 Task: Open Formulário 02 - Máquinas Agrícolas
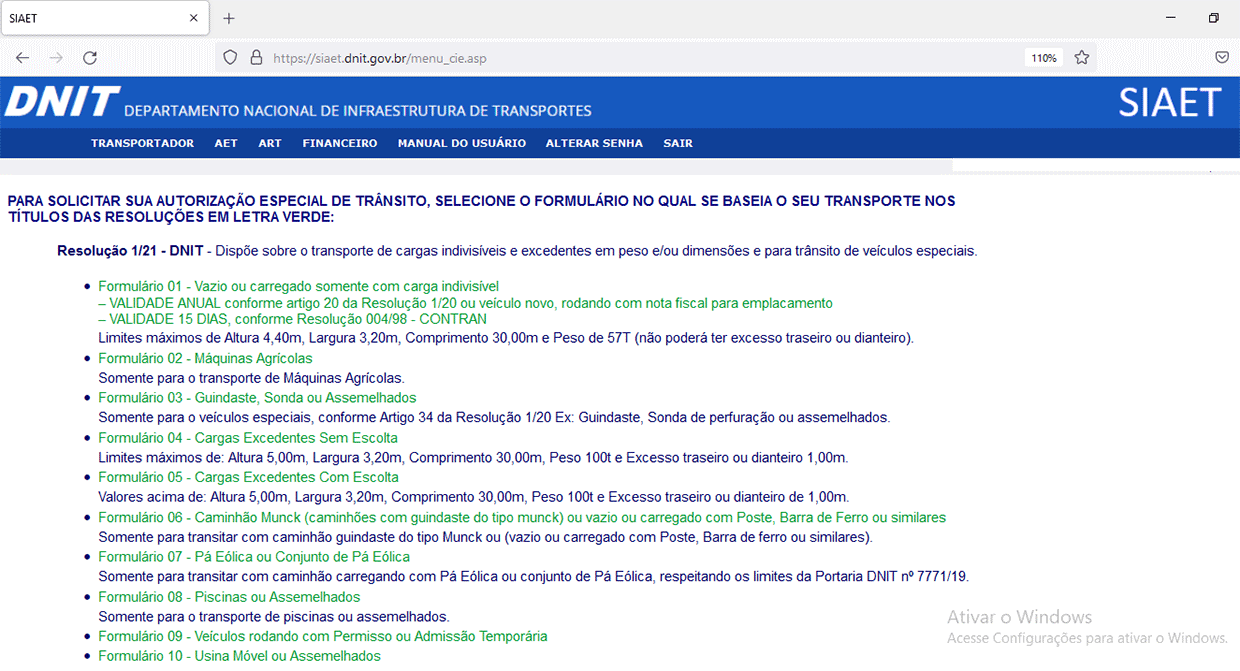click(205, 358)
